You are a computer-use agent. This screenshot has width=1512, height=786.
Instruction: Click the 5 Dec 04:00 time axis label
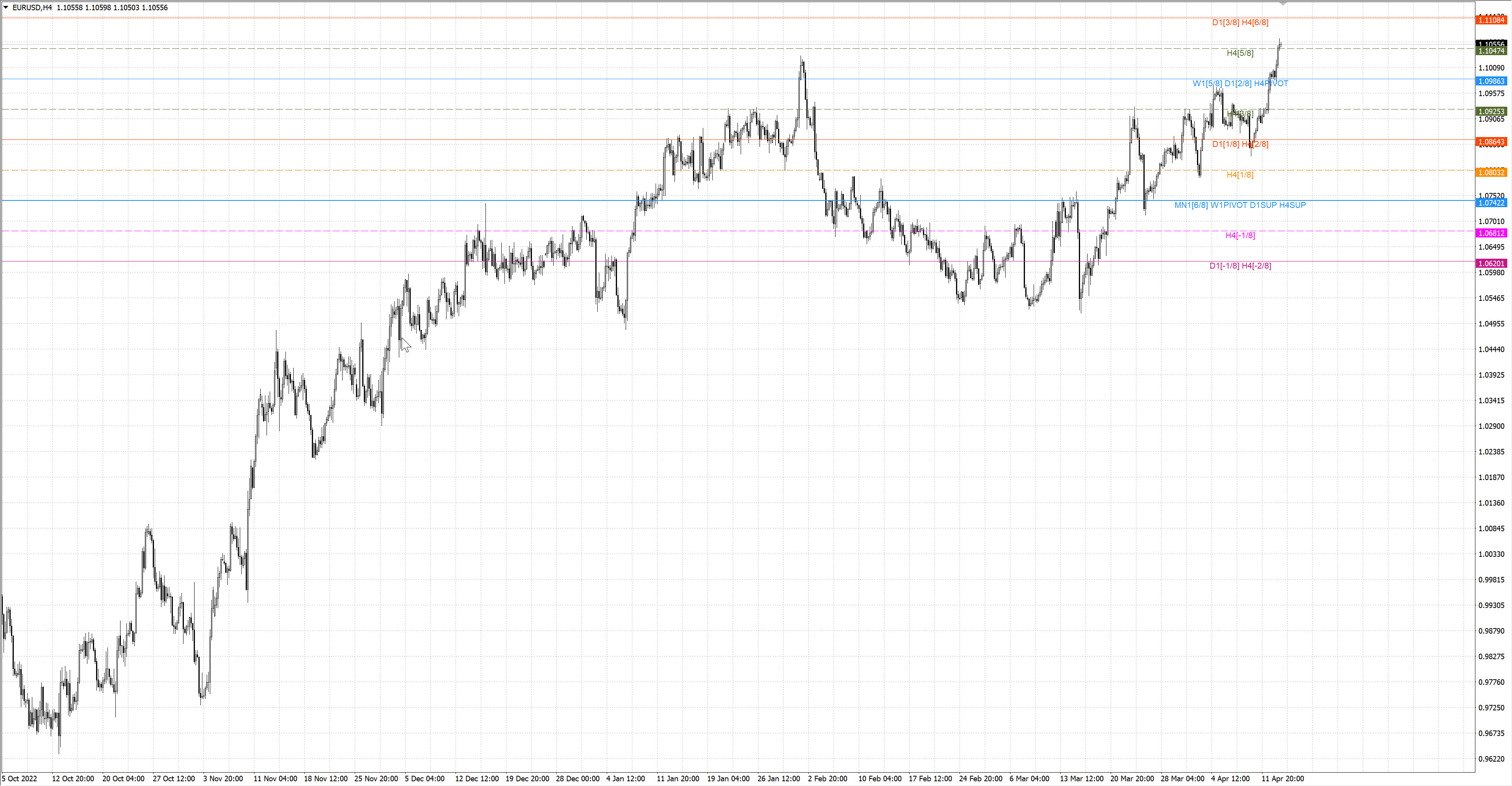coord(425,779)
